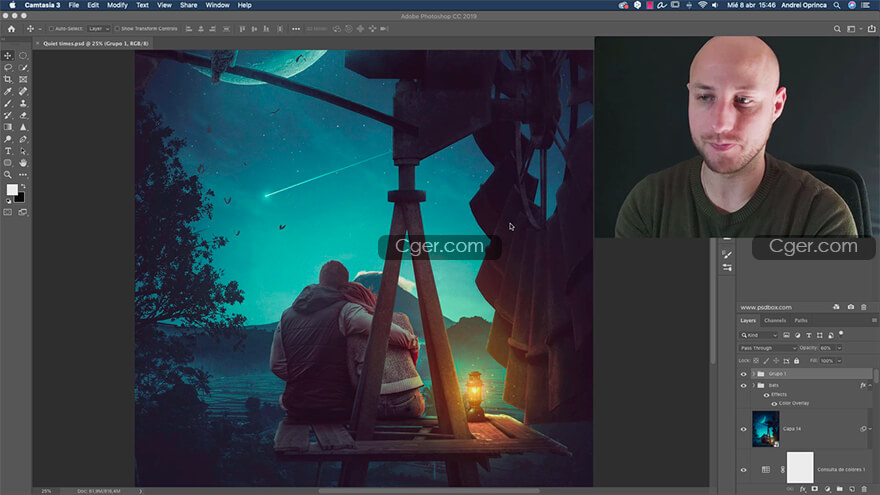The height and width of the screenshot is (495, 880).
Task: Select the Crop tool
Action: click(x=8, y=79)
